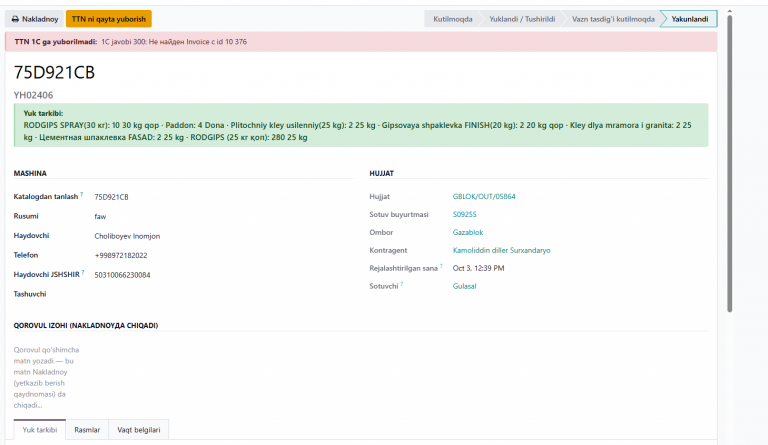Click driver name Choliboyev Inomjon
This screenshot has width=768, height=445.
pos(127,236)
